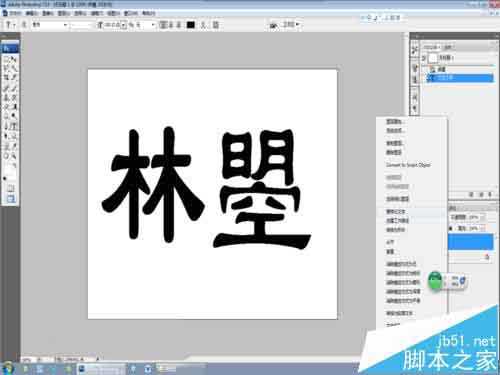The height and width of the screenshot is (375, 500).
Task: Choose Create Work Path (创建工作路径)
Action: tap(397, 221)
